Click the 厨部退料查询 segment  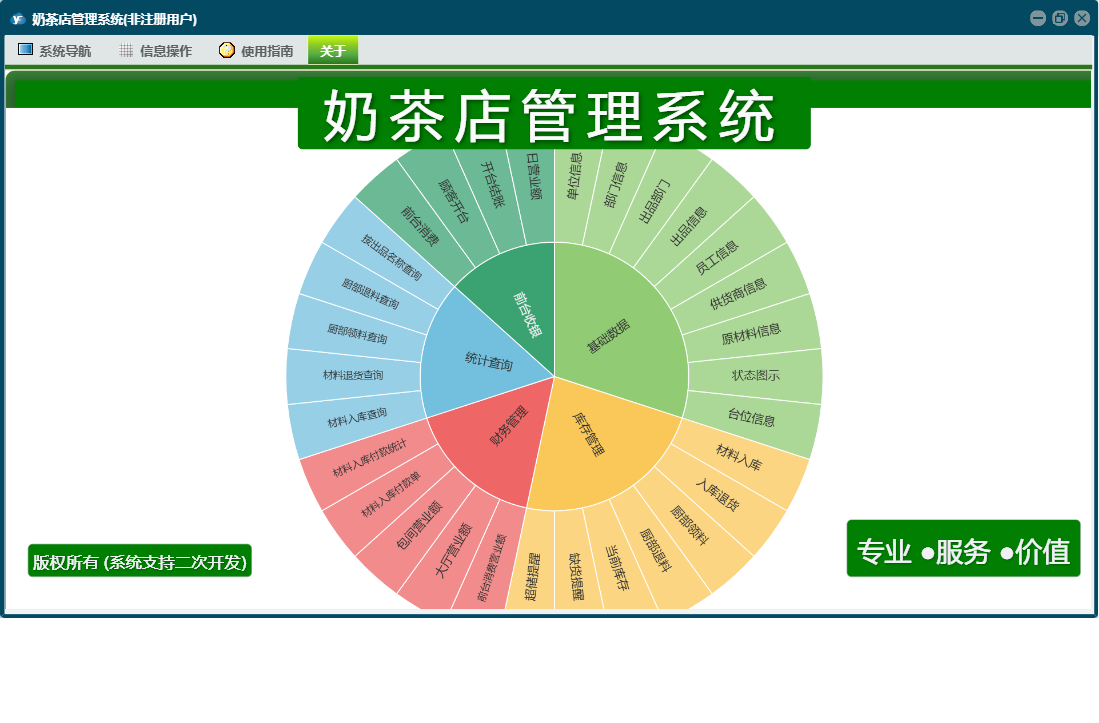click(x=370, y=294)
